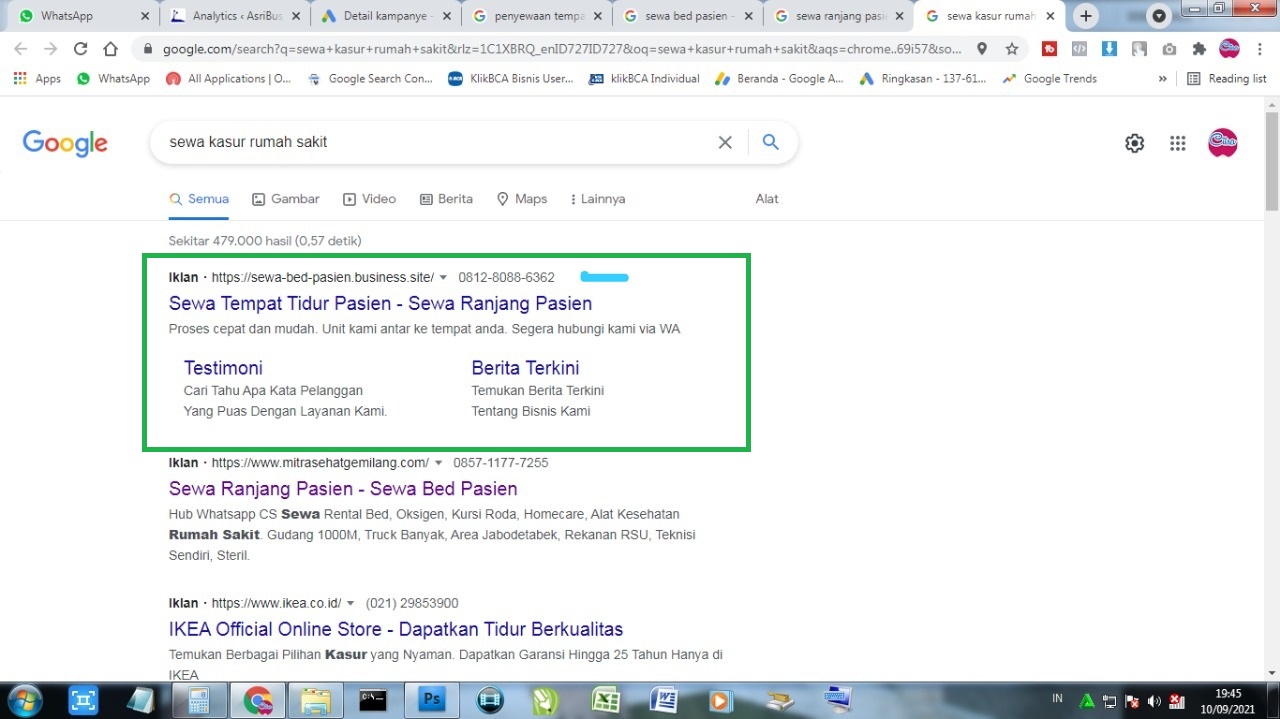Open the klikBCA Individual bookmark

tap(644, 78)
